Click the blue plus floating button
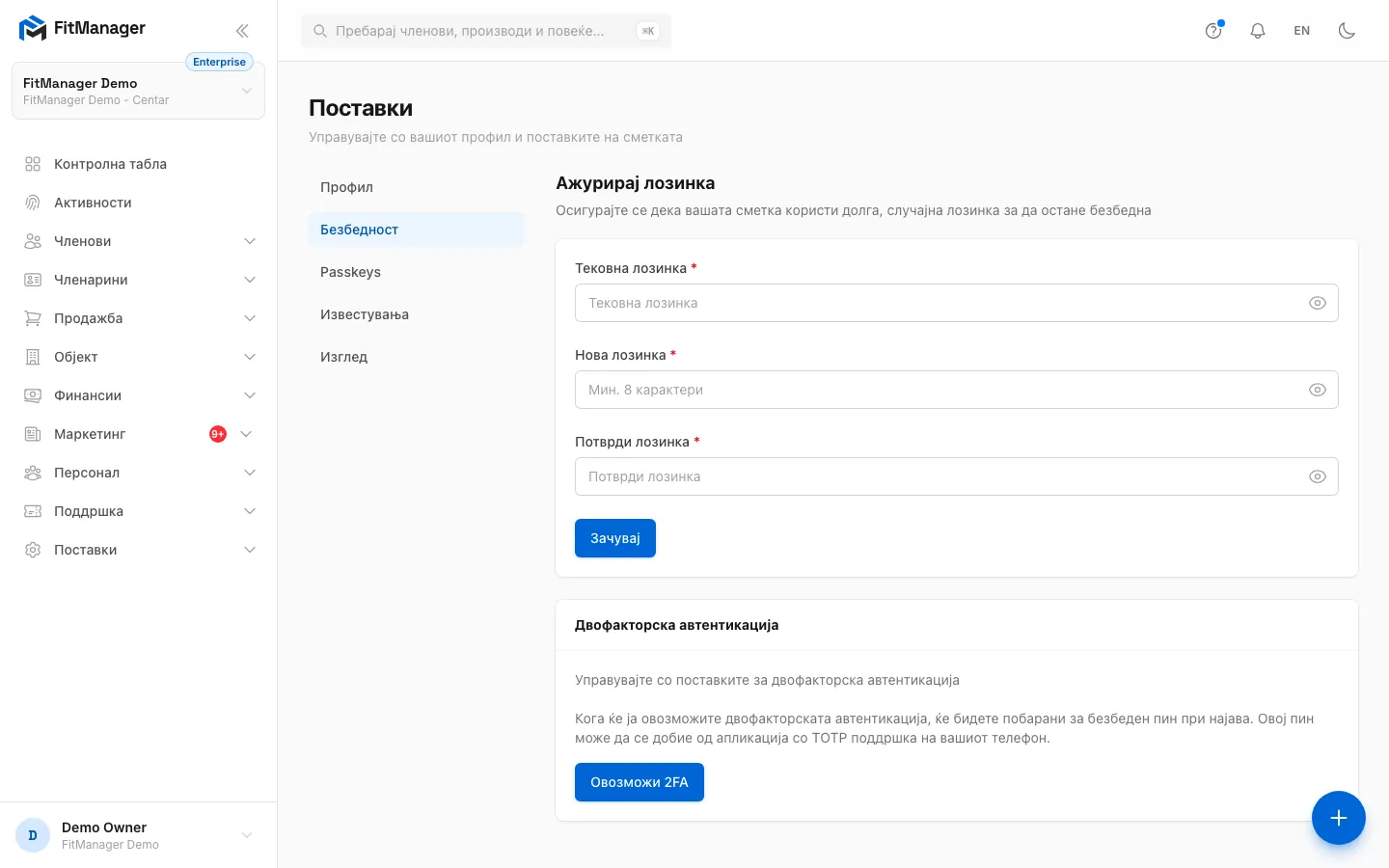 [x=1339, y=818]
